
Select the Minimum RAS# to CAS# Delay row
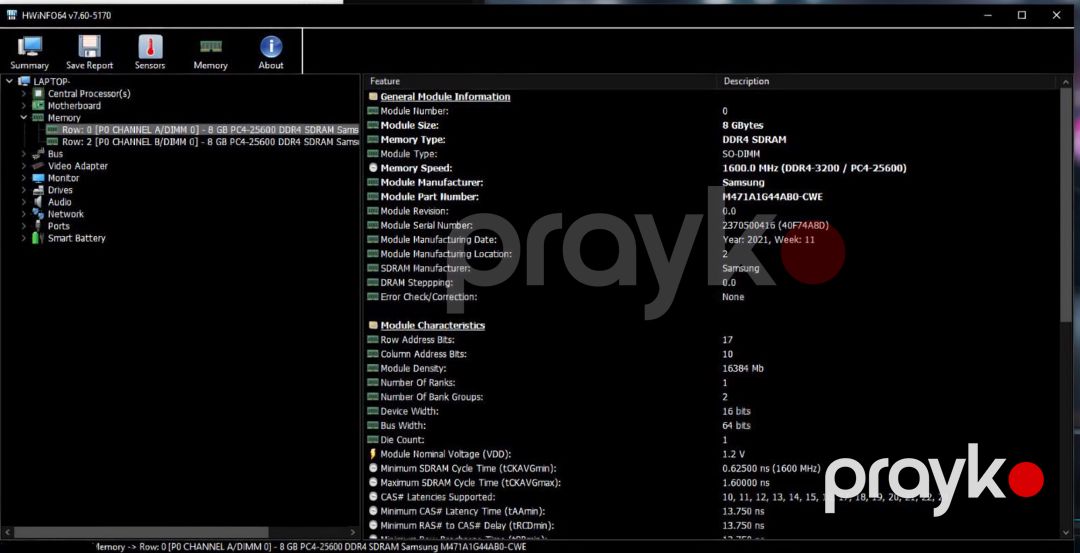point(712,525)
